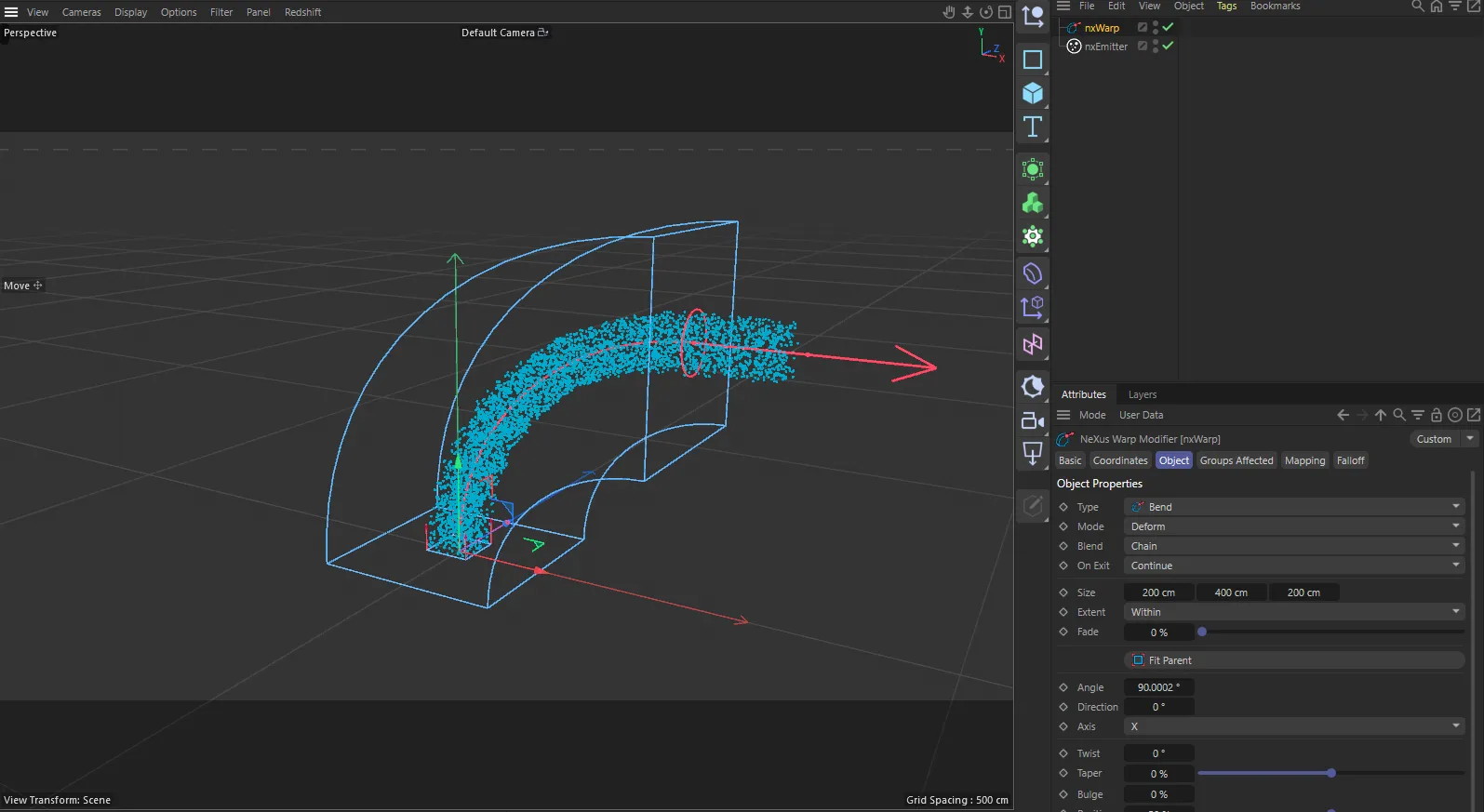Click the viewport pan hand icon
The height and width of the screenshot is (812, 1484).
(949, 12)
